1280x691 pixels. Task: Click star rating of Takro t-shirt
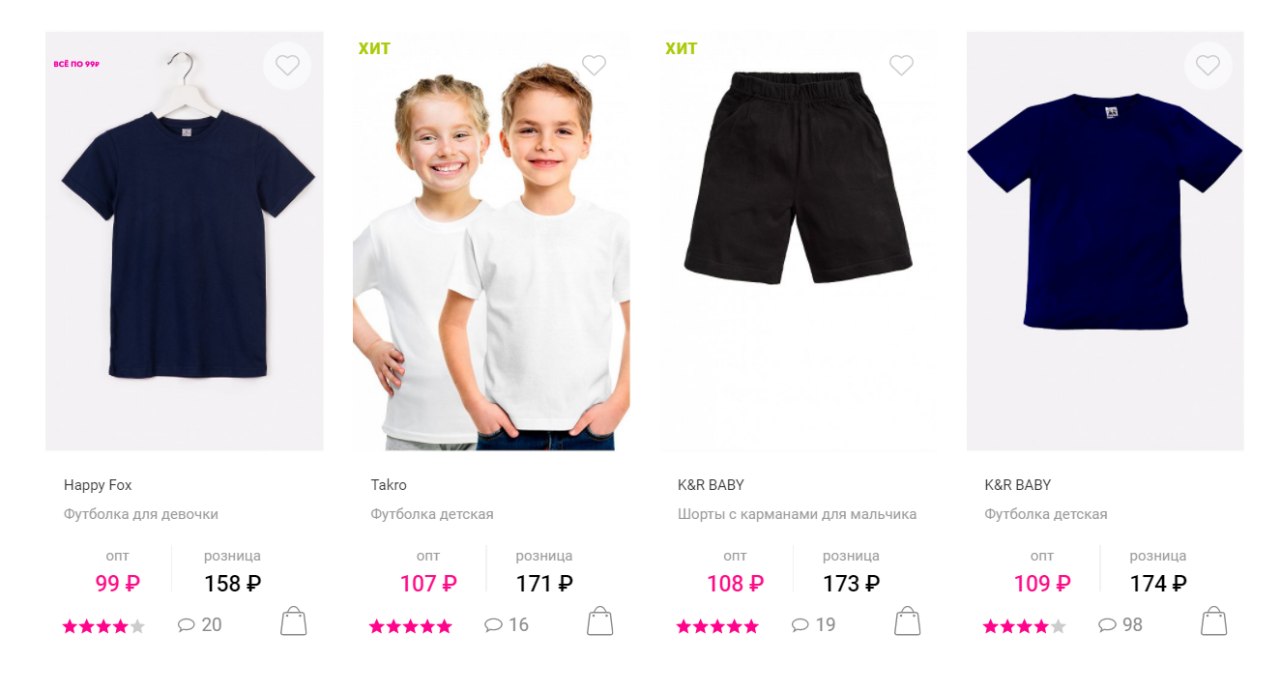point(411,627)
